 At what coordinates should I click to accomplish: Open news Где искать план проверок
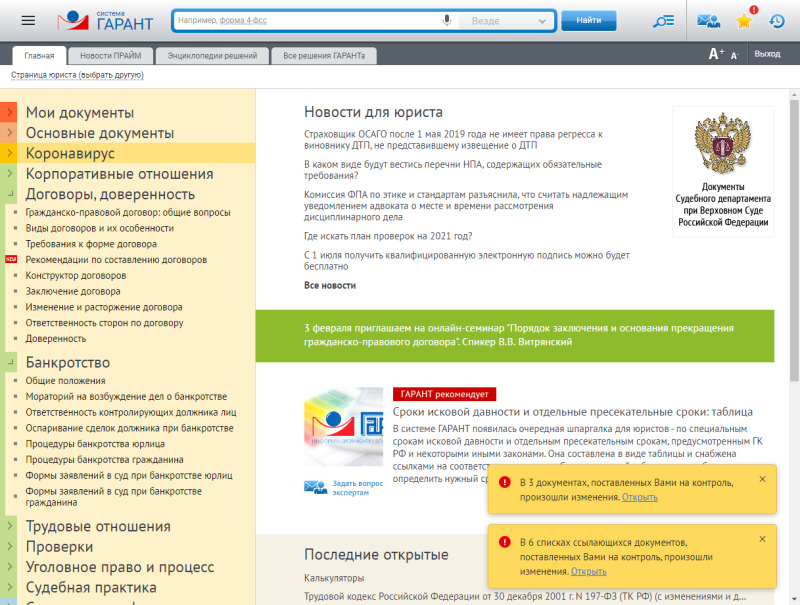[388, 236]
